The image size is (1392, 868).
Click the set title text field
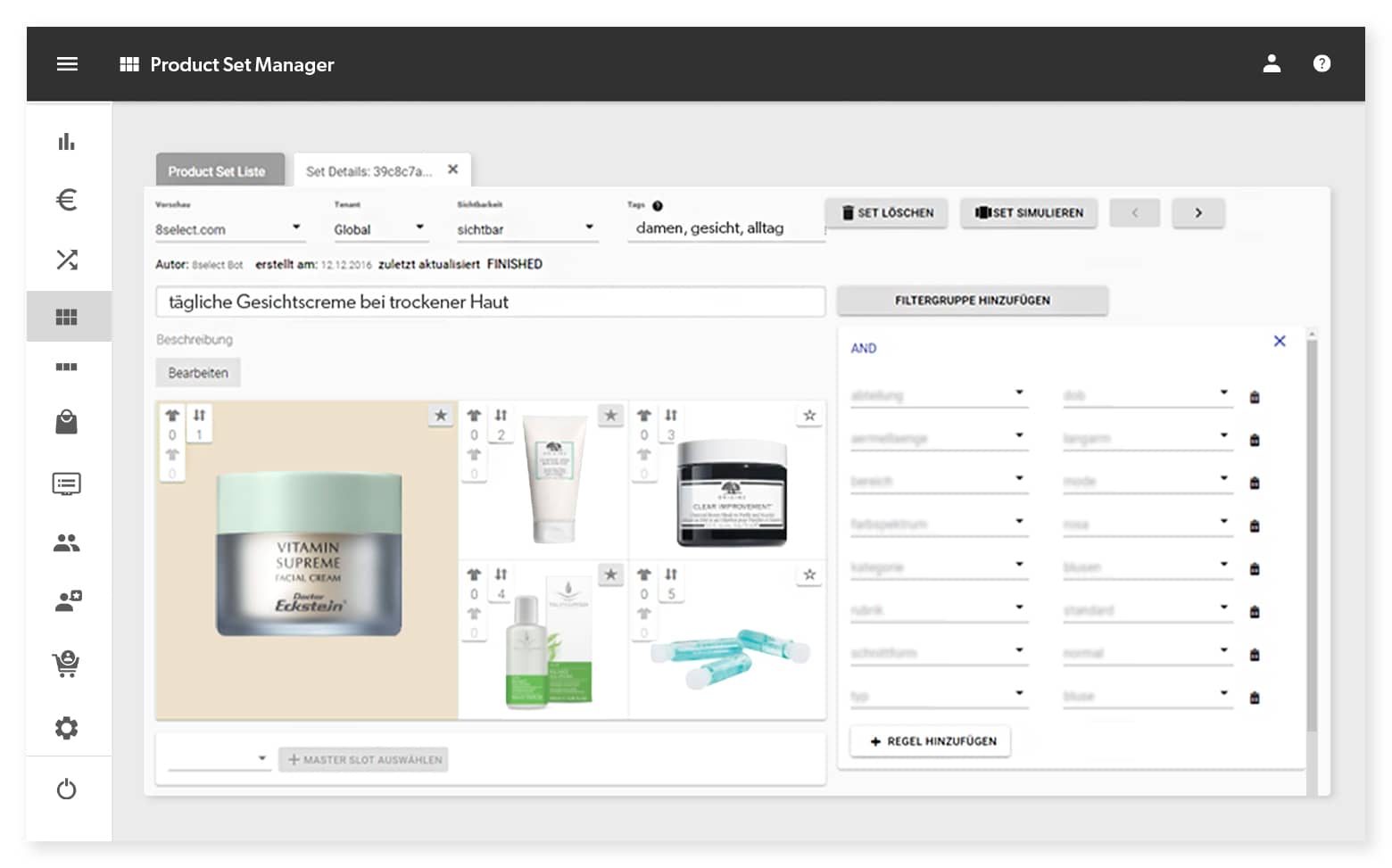pos(489,302)
